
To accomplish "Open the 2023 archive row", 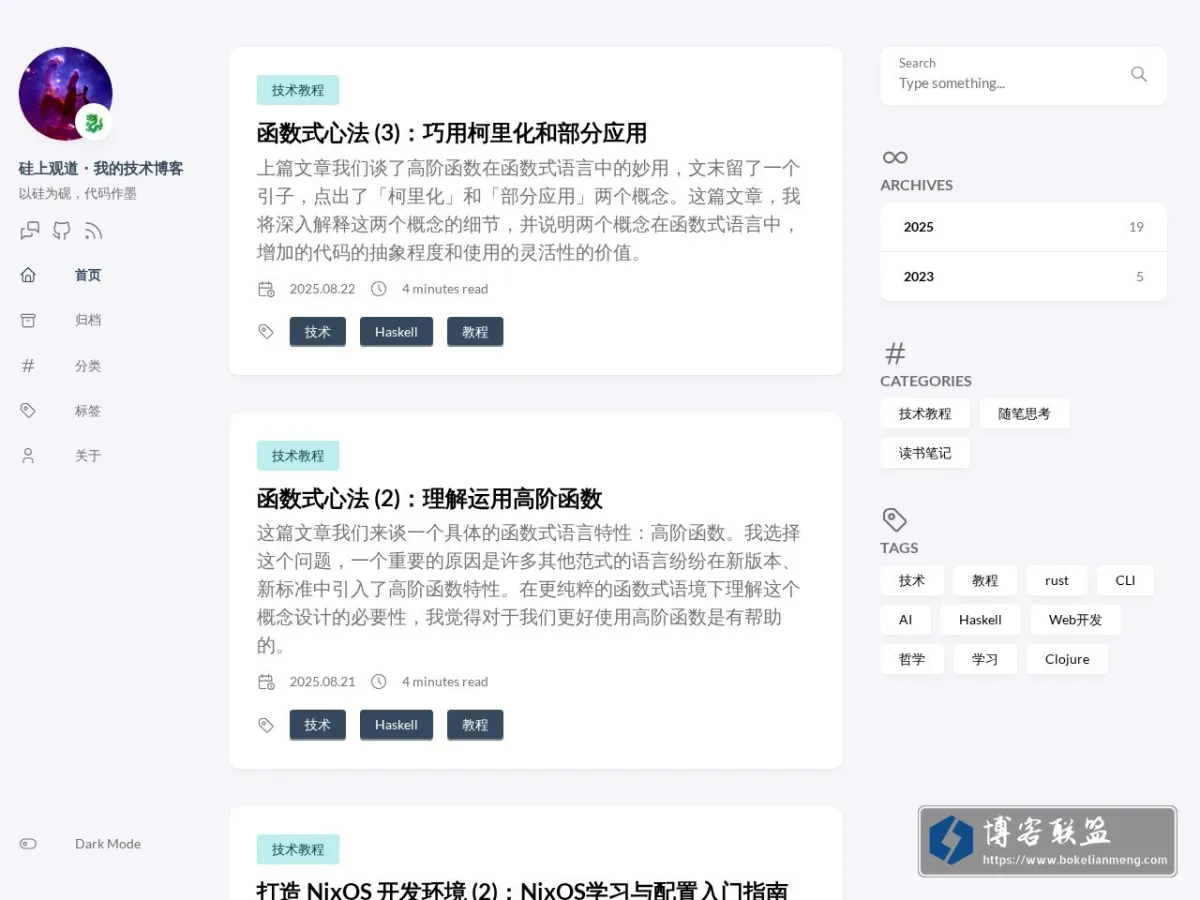I will pyautogui.click(x=1023, y=277).
